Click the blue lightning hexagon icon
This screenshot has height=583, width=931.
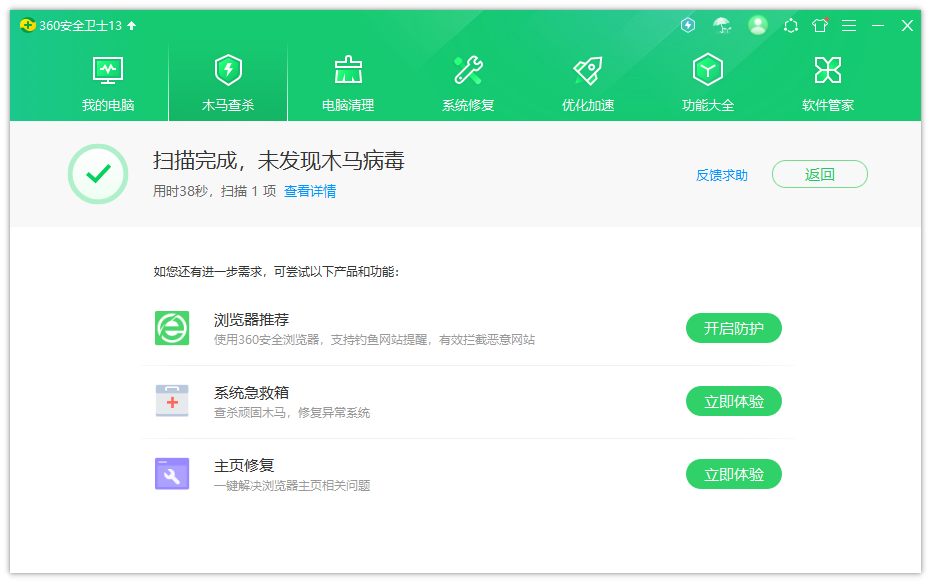pyautogui.click(x=688, y=25)
